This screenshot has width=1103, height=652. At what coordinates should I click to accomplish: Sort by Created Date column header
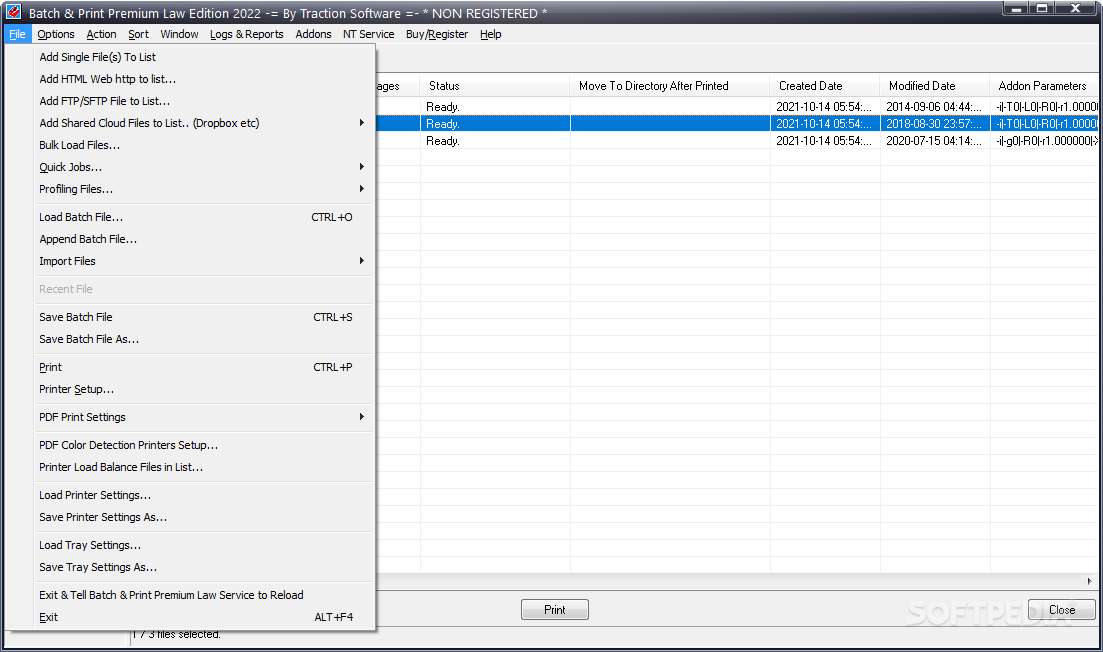(x=824, y=85)
